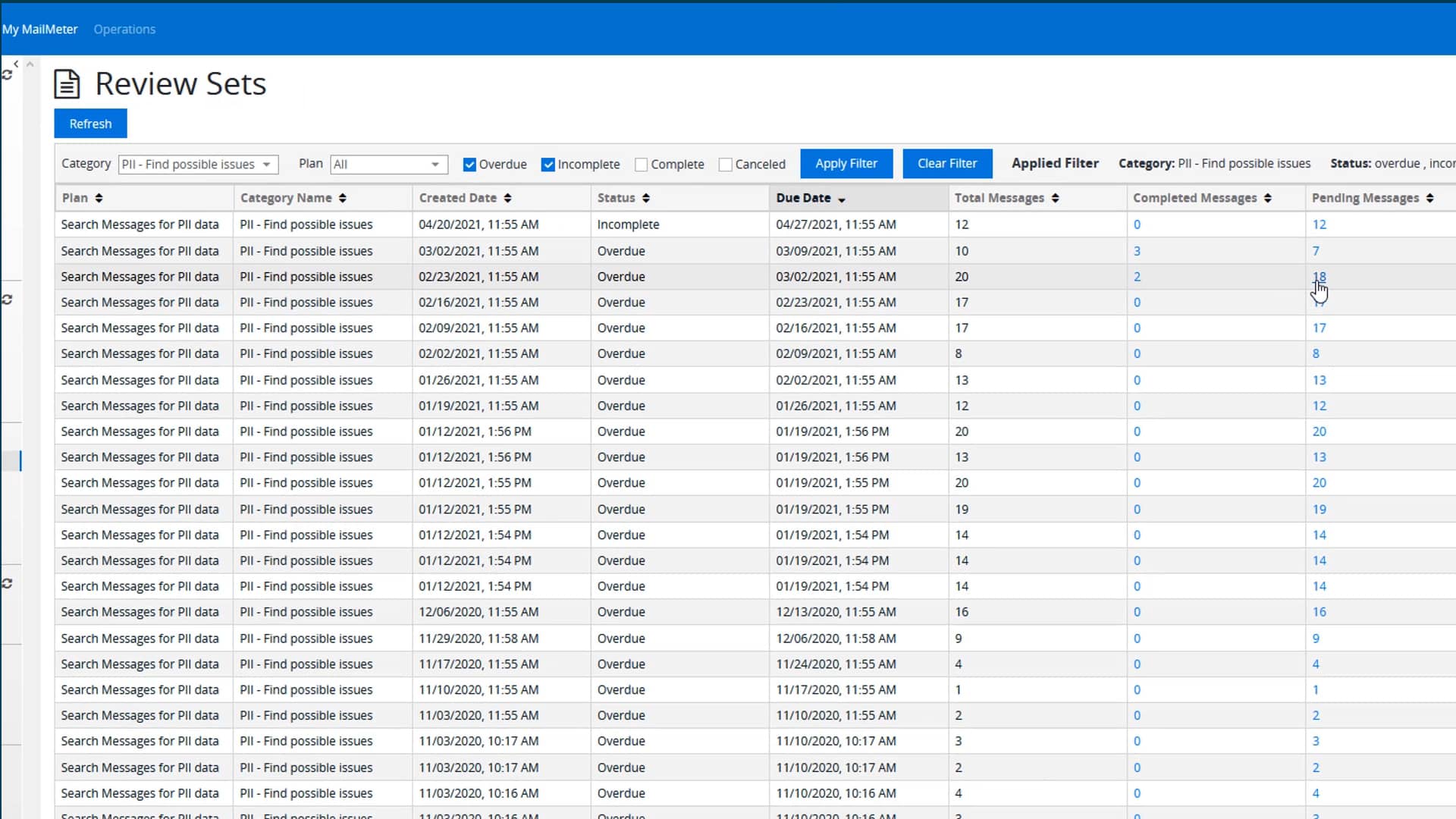
Task: Open the Operations menu
Action: coord(124,29)
